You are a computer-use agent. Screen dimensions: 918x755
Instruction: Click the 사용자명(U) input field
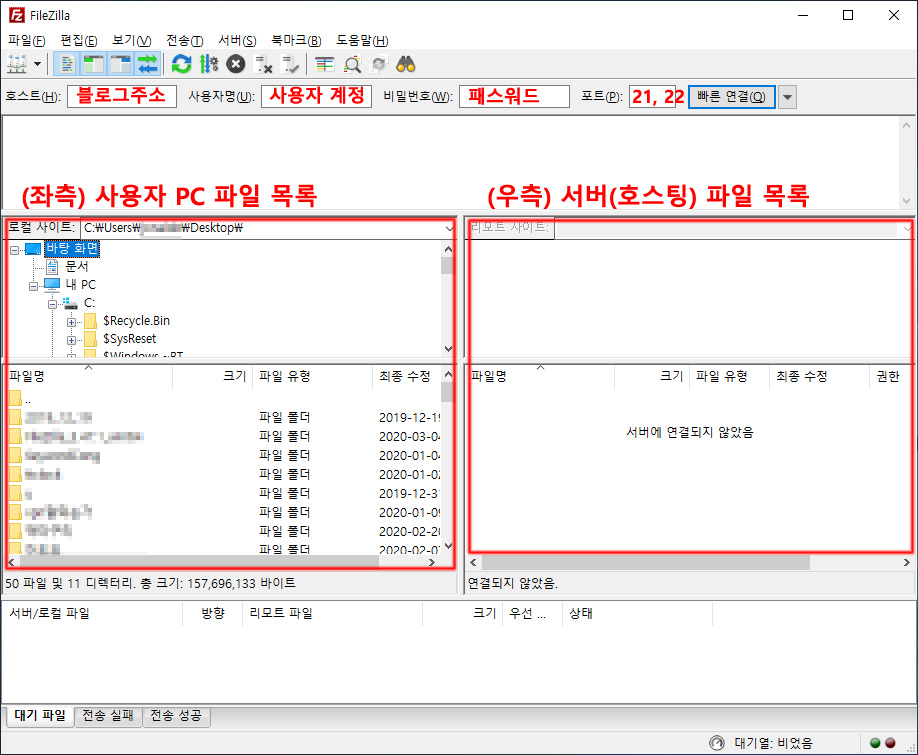point(316,97)
